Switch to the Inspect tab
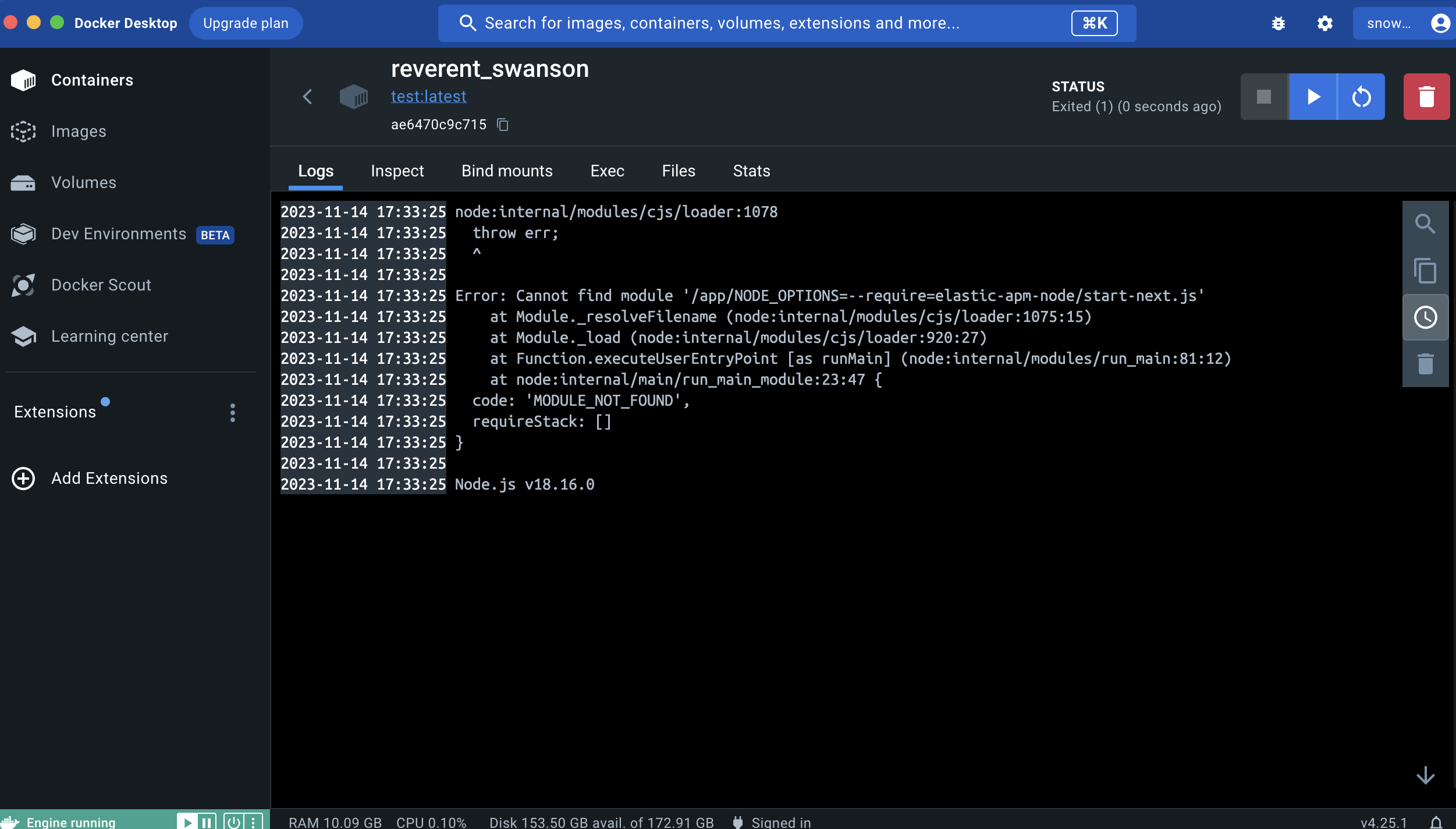This screenshot has width=1456, height=829. pos(397,171)
